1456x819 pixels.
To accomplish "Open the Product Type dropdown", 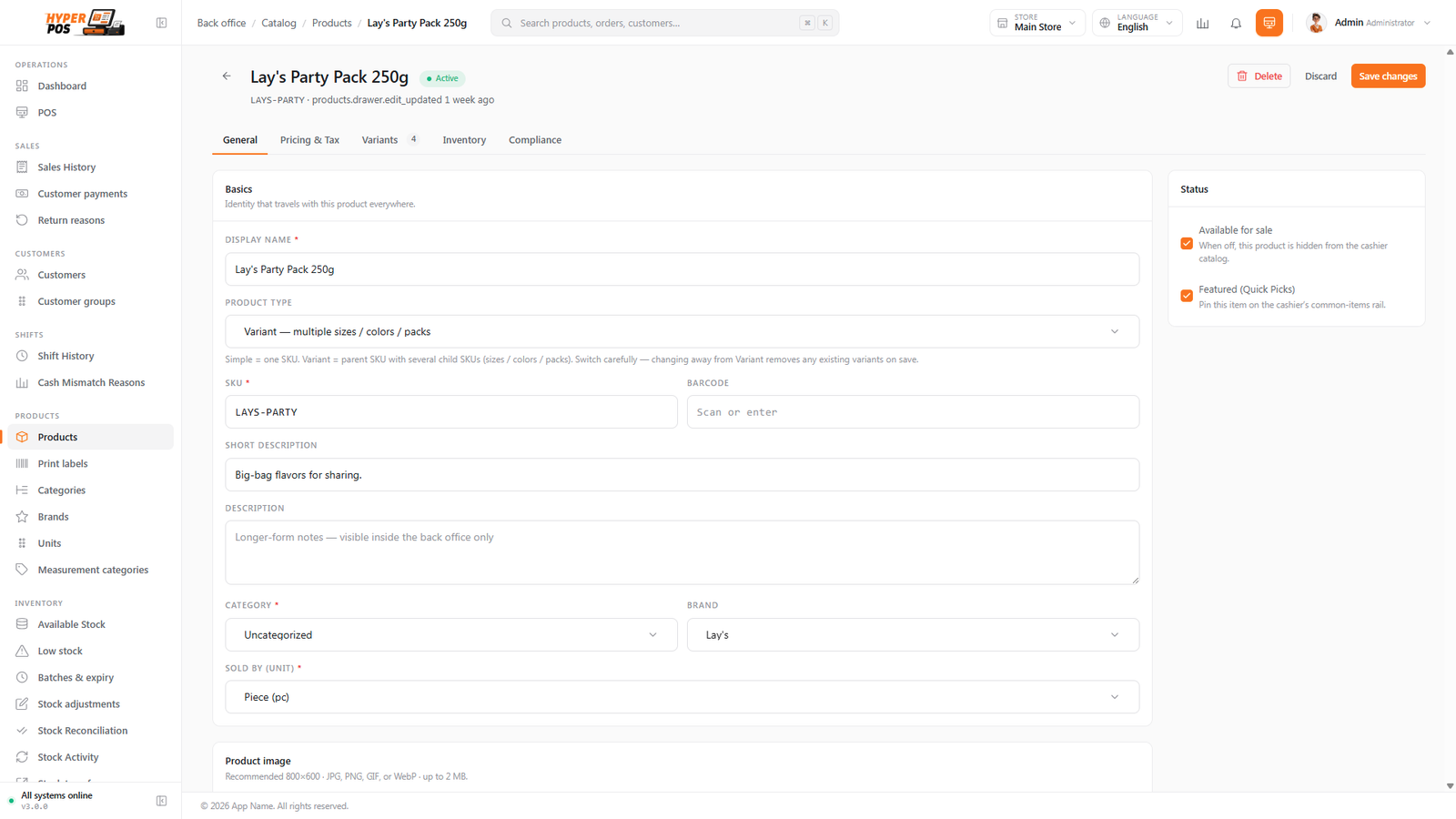I will 682,331.
